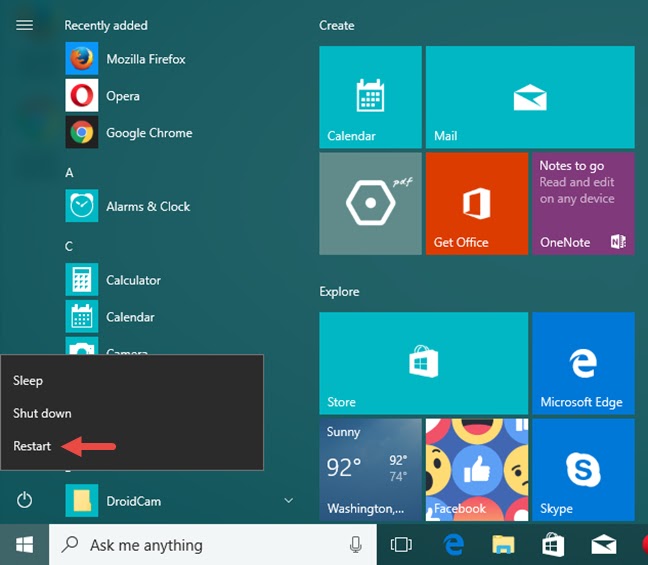The height and width of the screenshot is (565, 648).
Task: Open the hexagon PDF app tile
Action: (370, 203)
